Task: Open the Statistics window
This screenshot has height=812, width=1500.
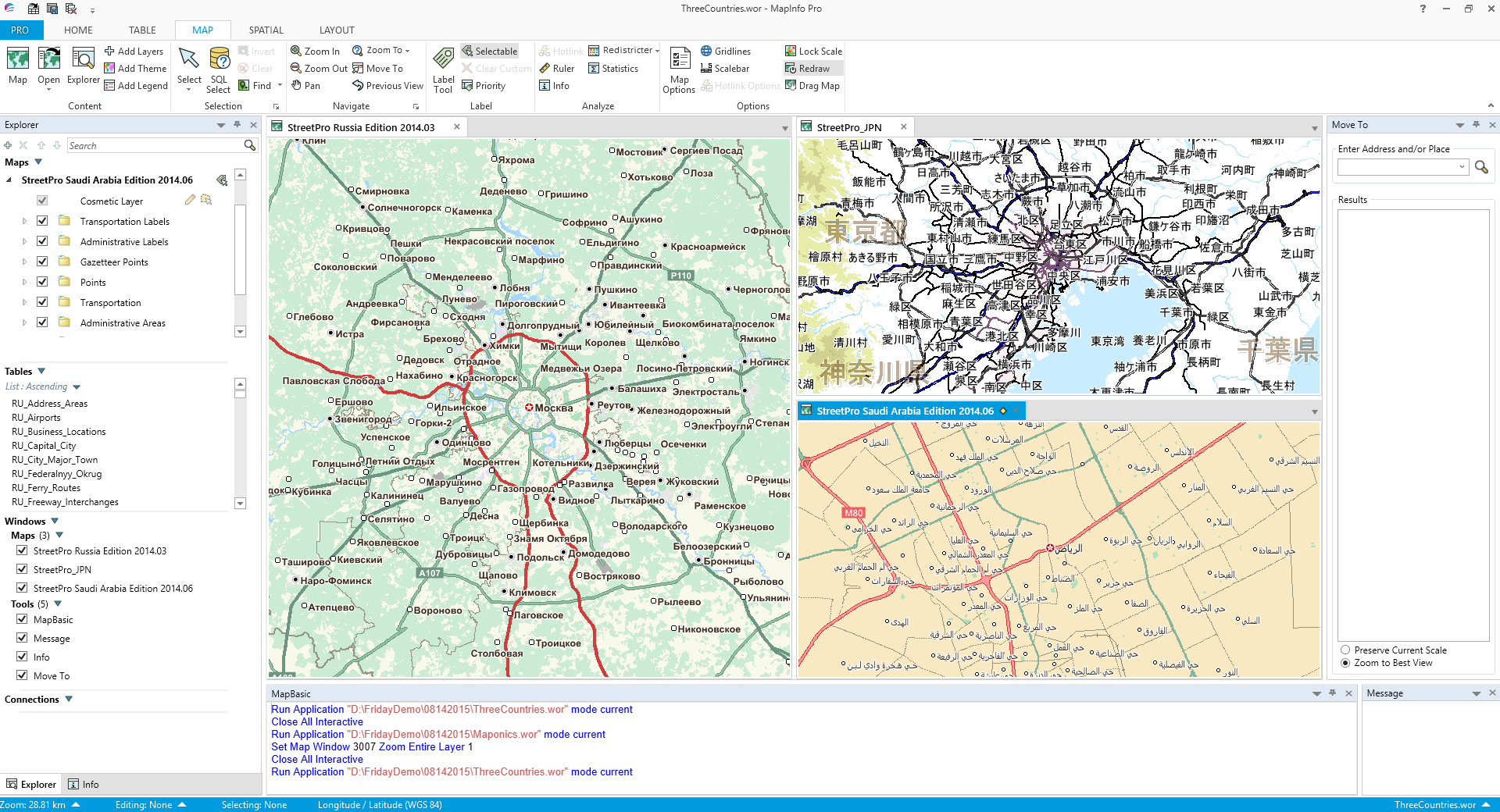Action: [x=613, y=68]
